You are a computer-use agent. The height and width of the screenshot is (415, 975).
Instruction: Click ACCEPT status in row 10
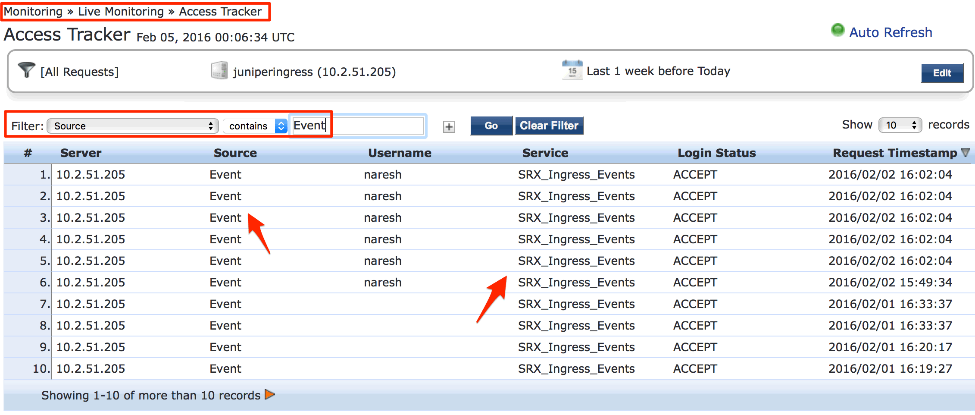coord(695,369)
